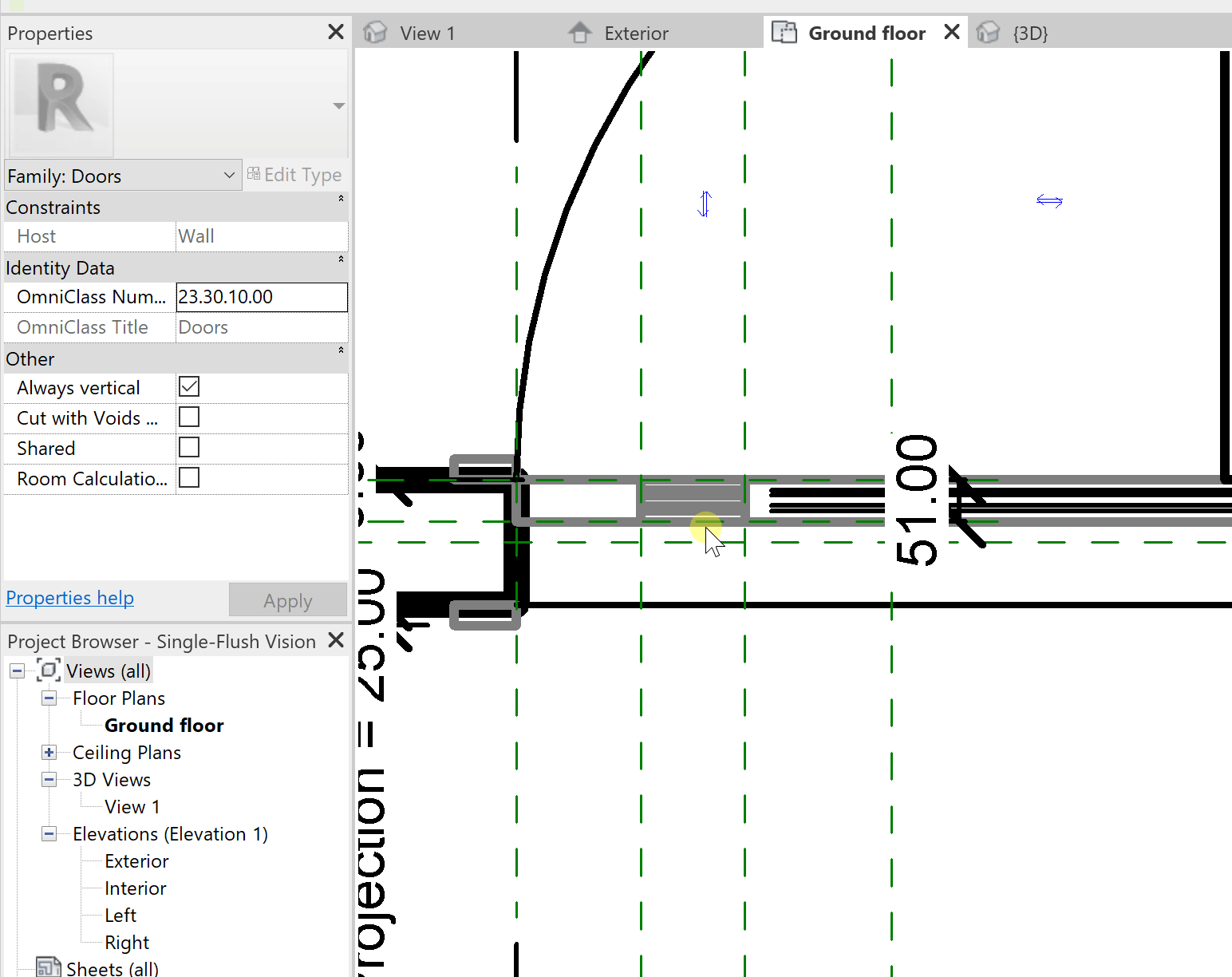Screen dimensions: 1232x977
Task: Select the Floor Plans tree label
Action: [119, 698]
